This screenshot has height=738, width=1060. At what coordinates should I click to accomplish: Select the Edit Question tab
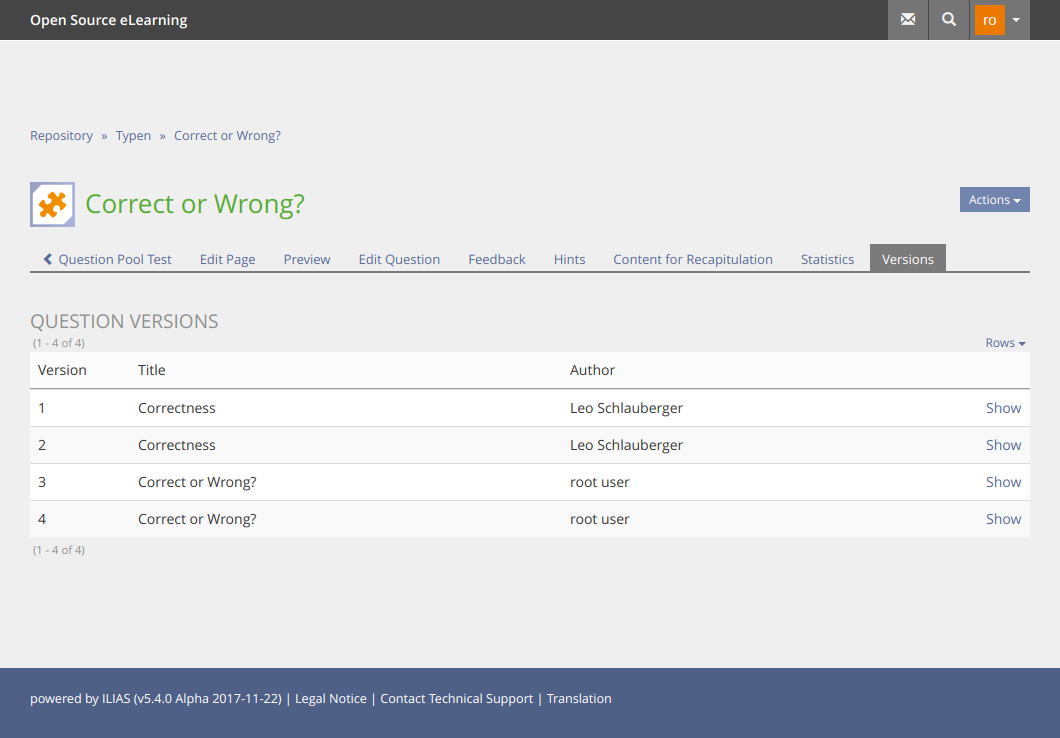[399, 259]
